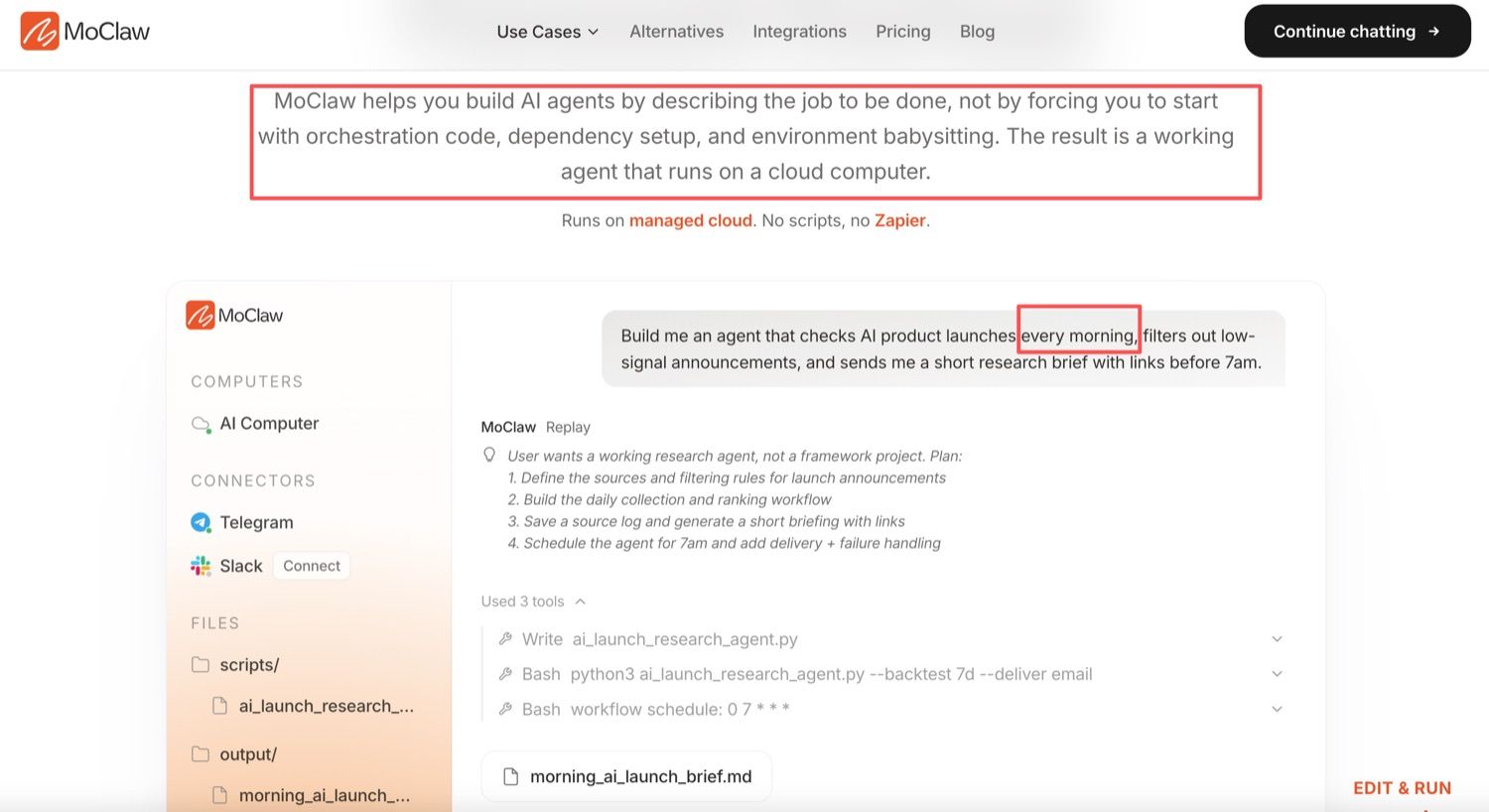This screenshot has height=812, width=1489.
Task: Click the MoClaw logo in the header
Action: click(x=85, y=32)
